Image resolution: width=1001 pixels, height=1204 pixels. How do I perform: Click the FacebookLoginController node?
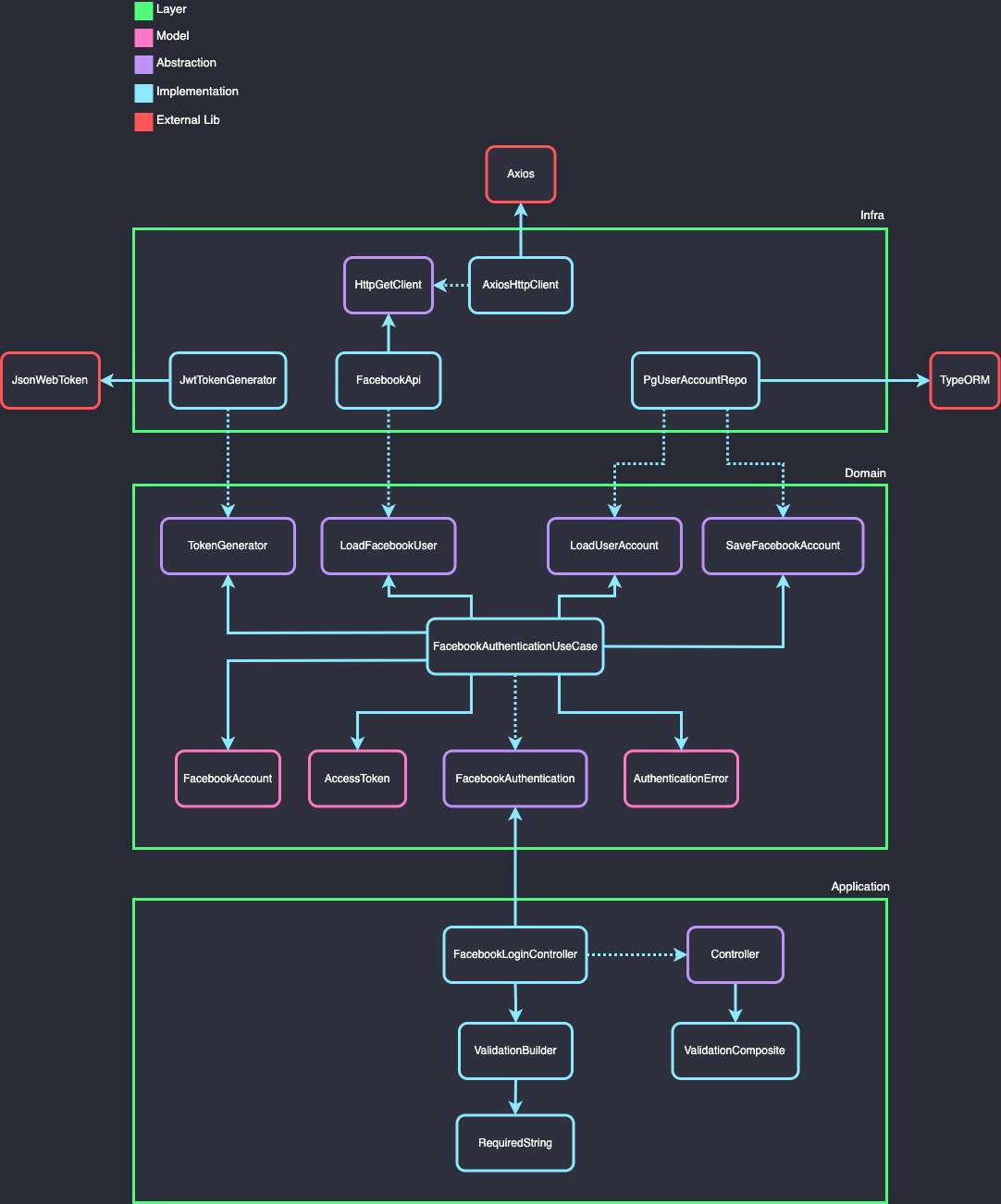pos(514,953)
